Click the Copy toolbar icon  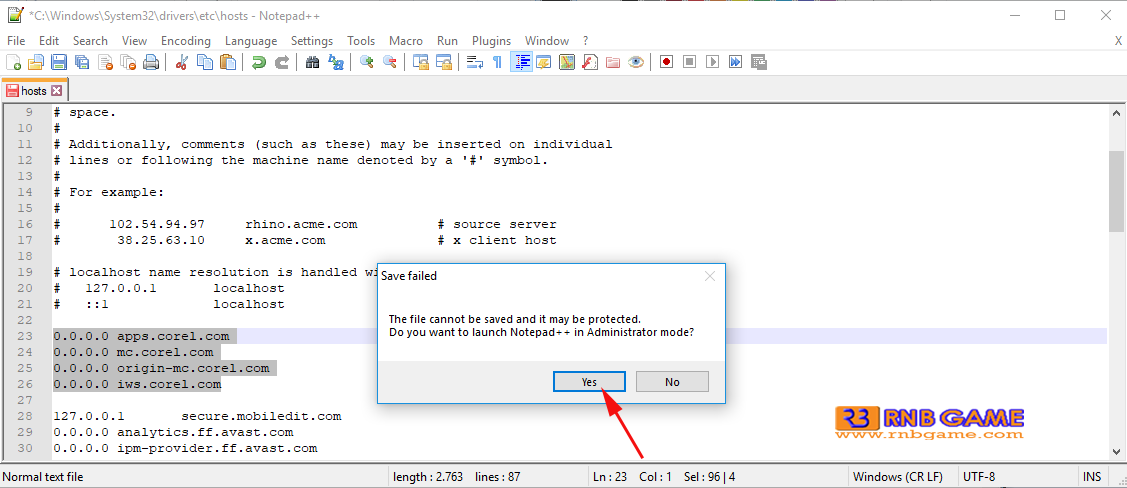tap(205, 63)
